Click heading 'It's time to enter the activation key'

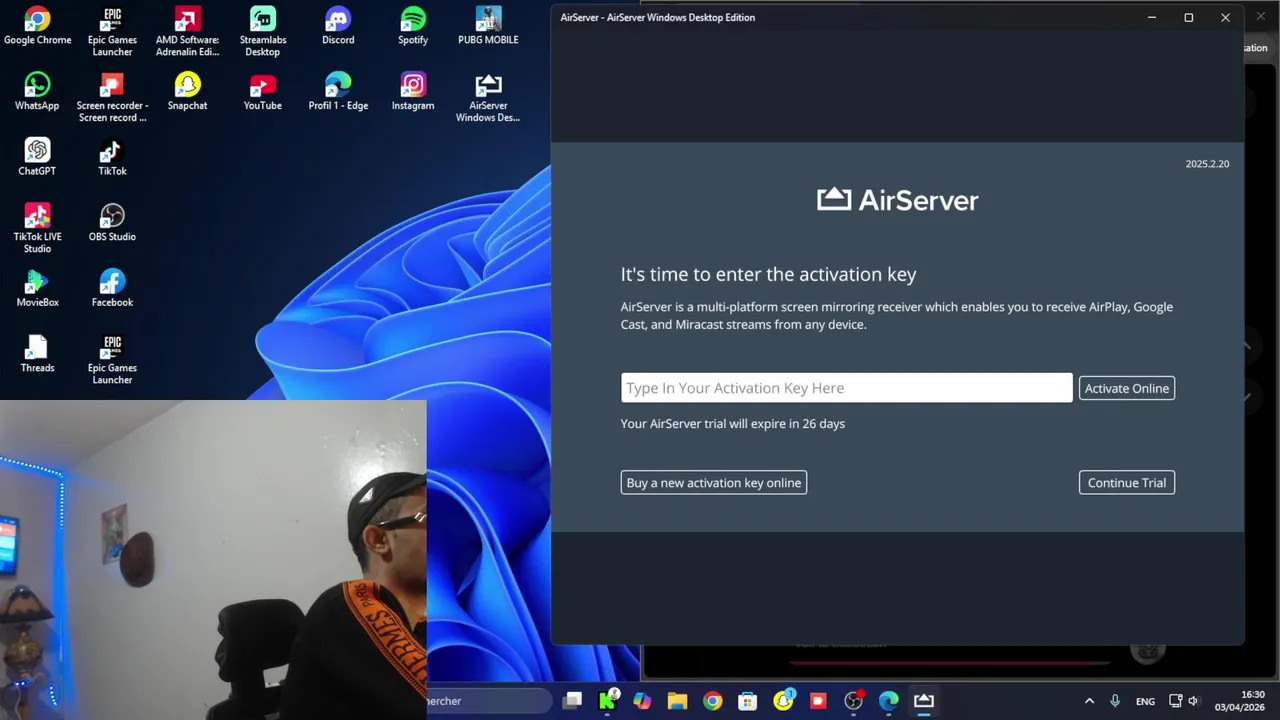point(768,274)
